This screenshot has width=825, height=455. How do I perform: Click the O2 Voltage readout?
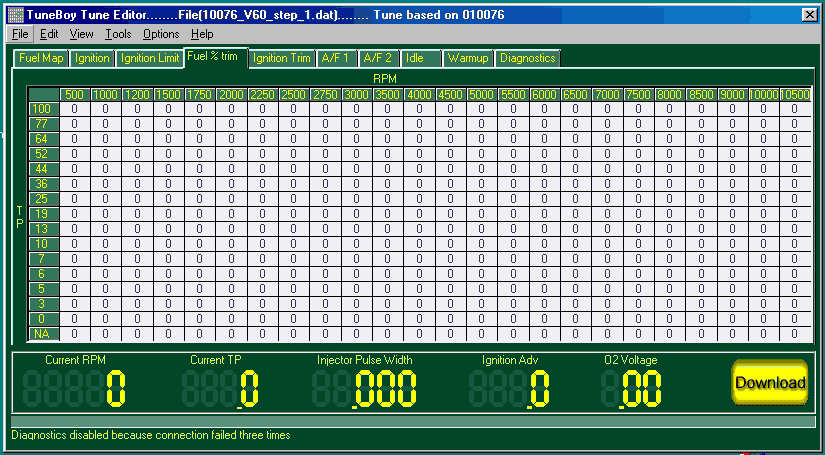point(631,388)
